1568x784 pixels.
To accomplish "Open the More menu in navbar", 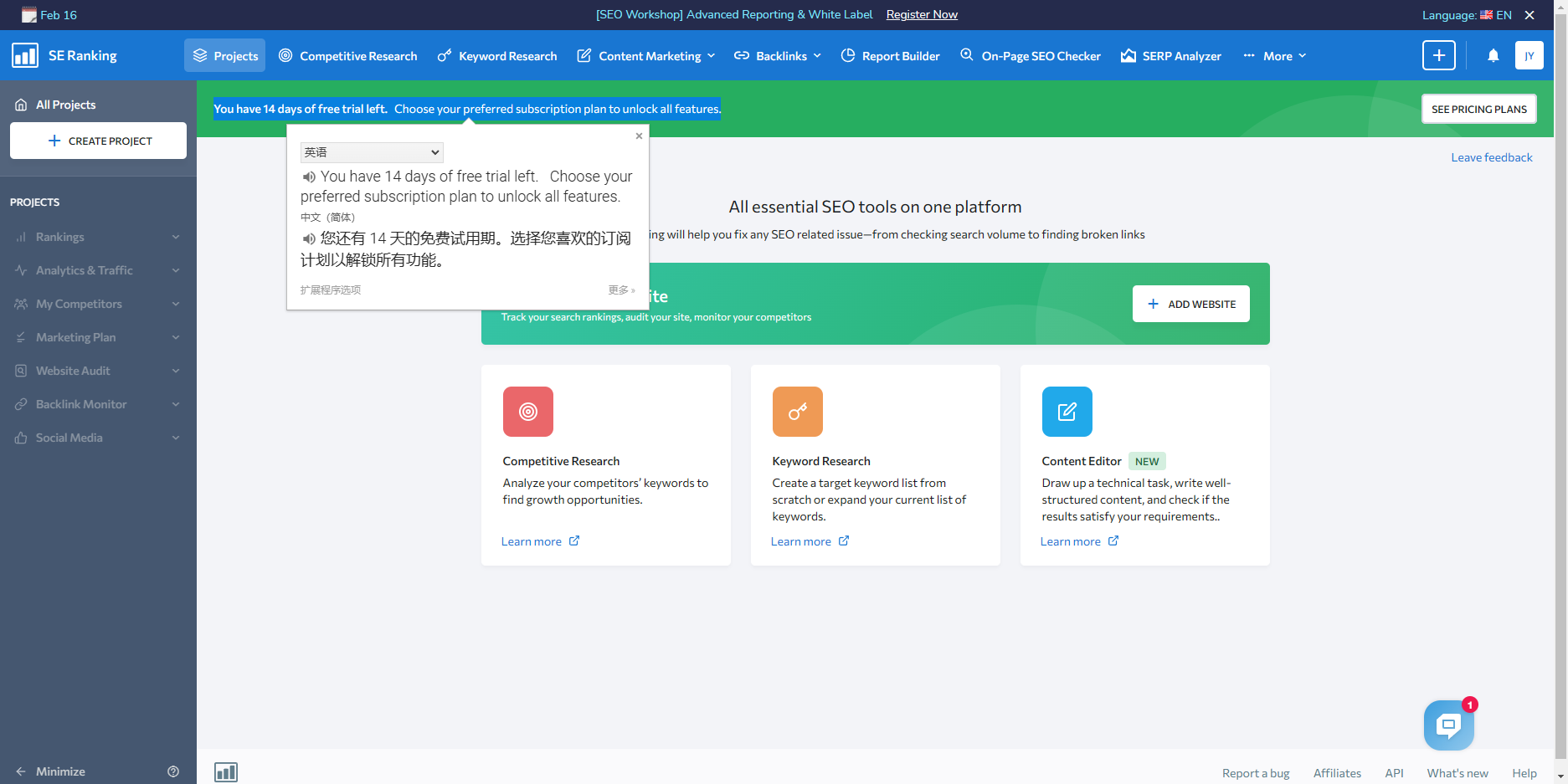I will 1275,56.
